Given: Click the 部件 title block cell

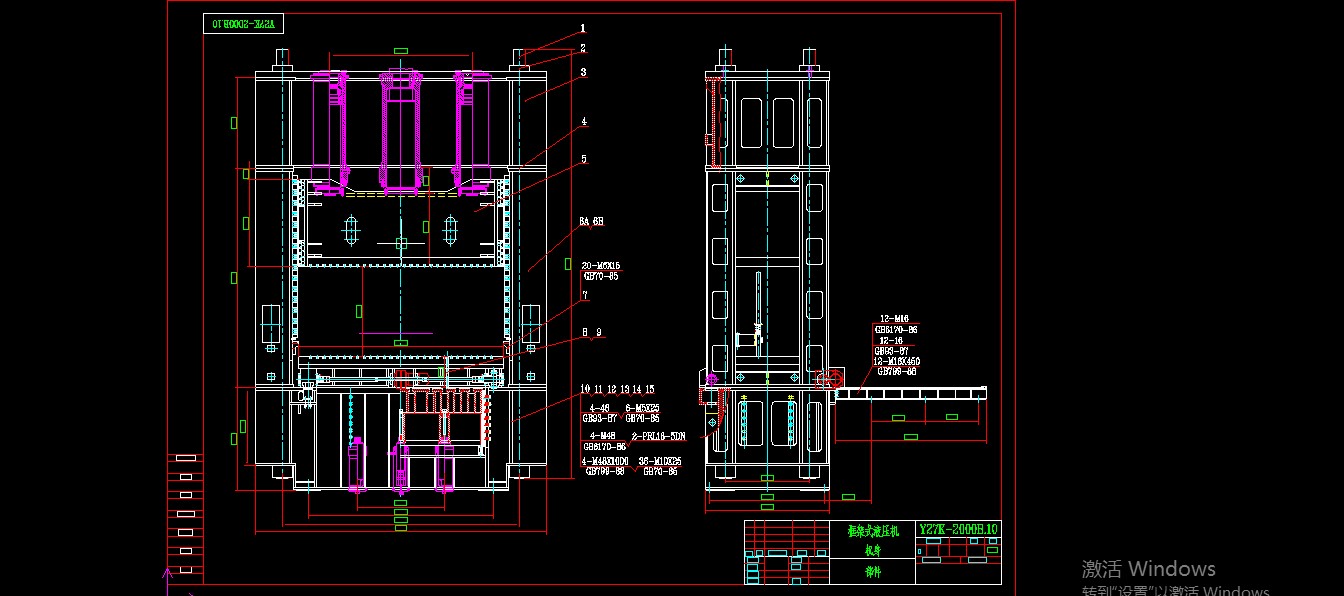Looking at the screenshot, I should point(872,572).
